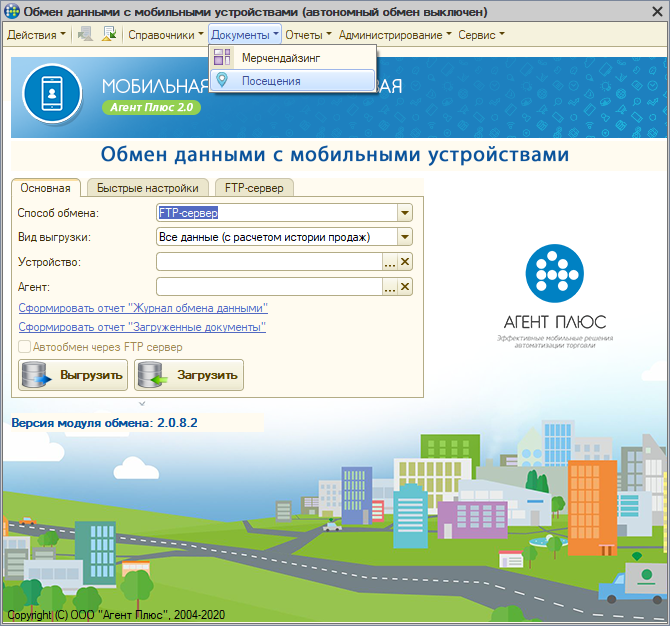The width and height of the screenshot is (670, 626).
Task: Open the Администрирование menu
Action: point(395,35)
